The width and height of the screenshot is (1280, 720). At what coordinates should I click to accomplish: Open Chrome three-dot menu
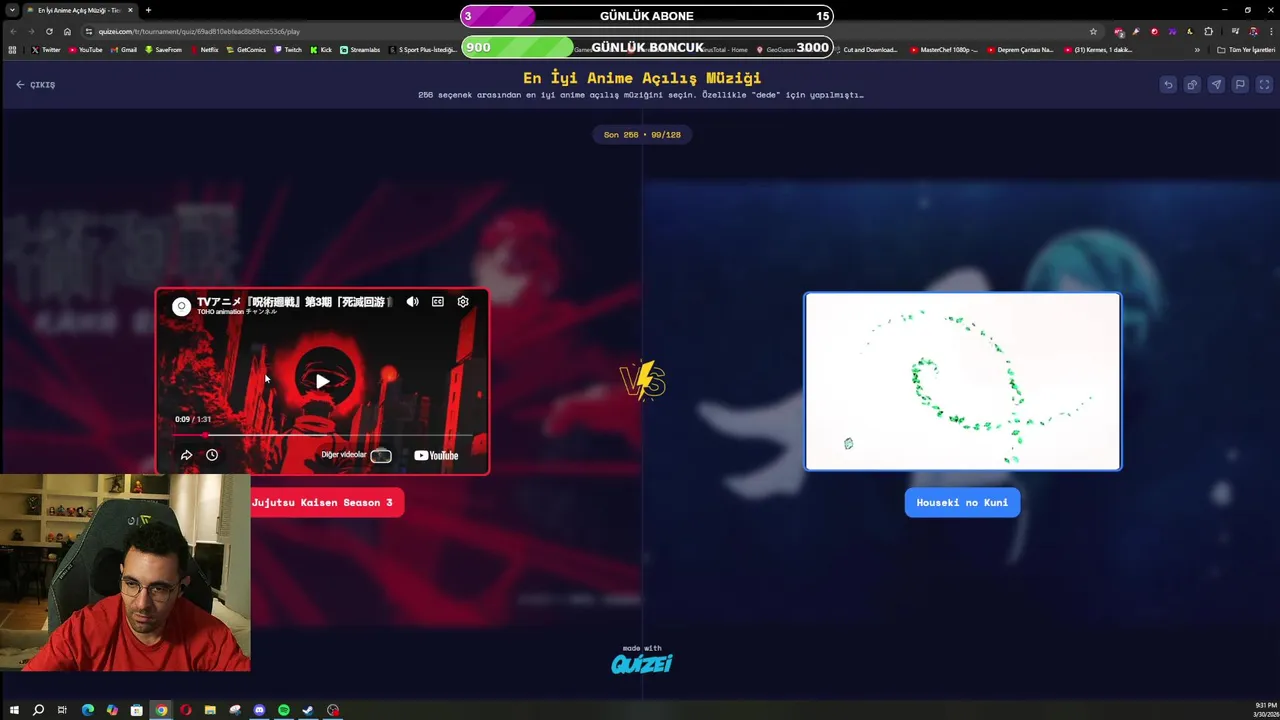pos(1270,31)
